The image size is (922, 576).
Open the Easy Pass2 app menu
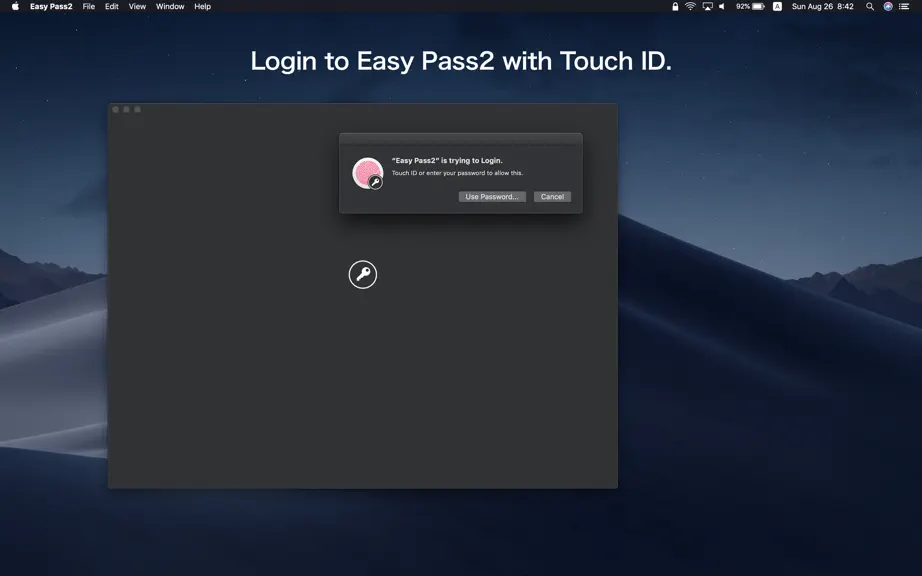51,6
